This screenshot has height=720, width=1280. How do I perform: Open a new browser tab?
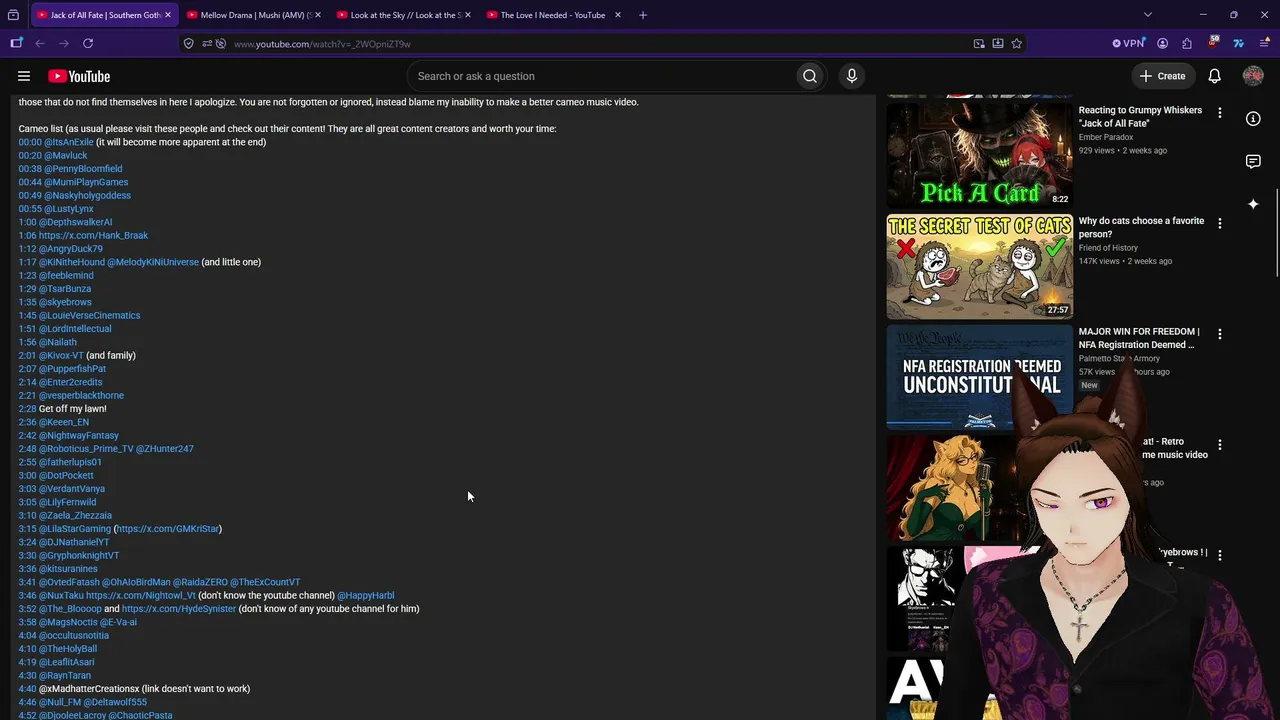tap(643, 15)
